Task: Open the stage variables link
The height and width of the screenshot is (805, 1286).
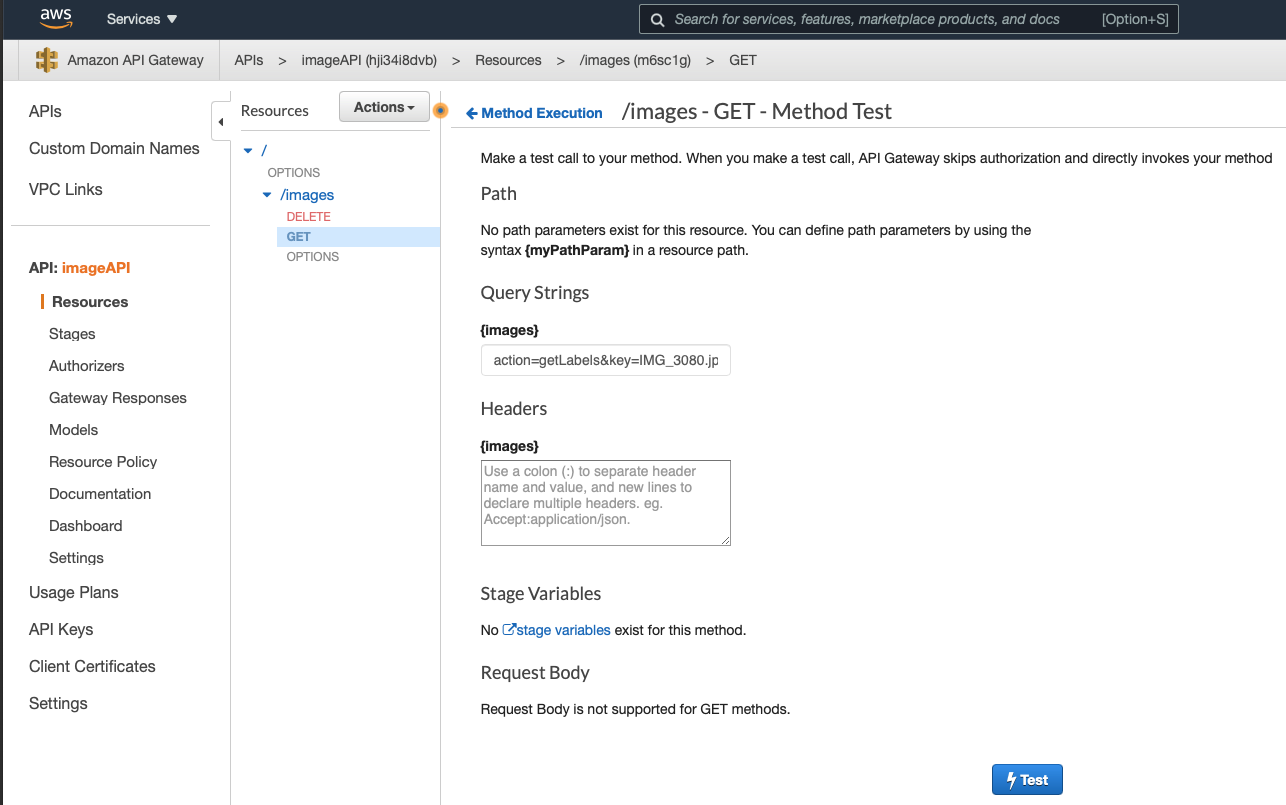Action: 556,630
